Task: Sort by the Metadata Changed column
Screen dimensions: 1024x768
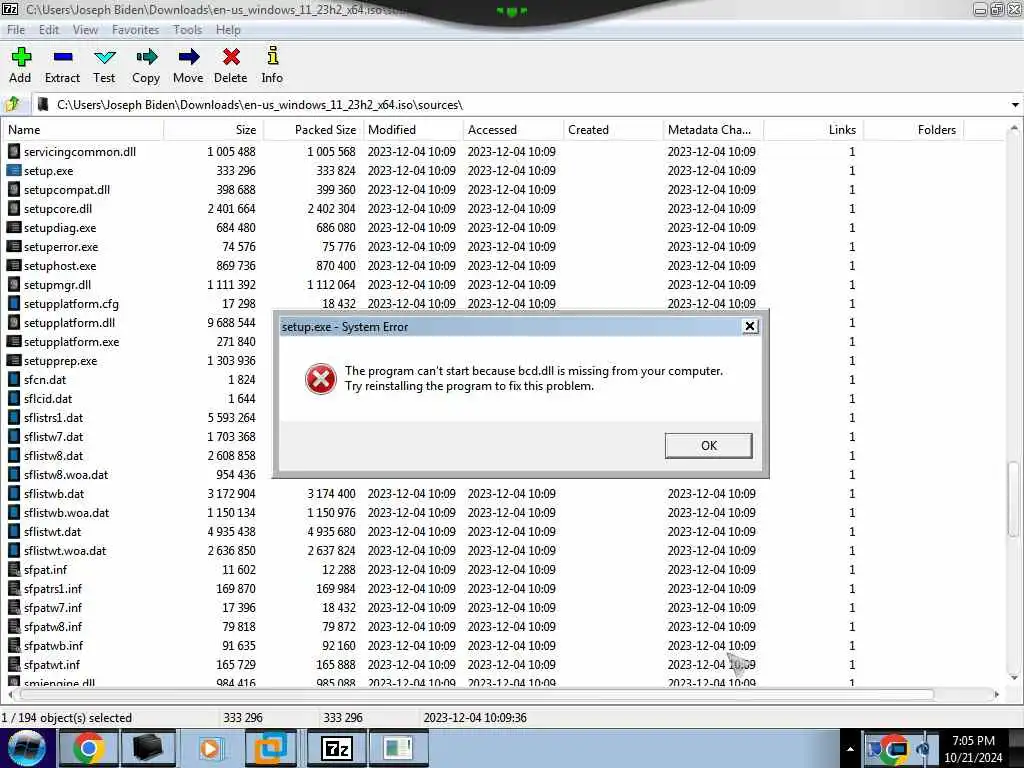Action: pyautogui.click(x=712, y=129)
